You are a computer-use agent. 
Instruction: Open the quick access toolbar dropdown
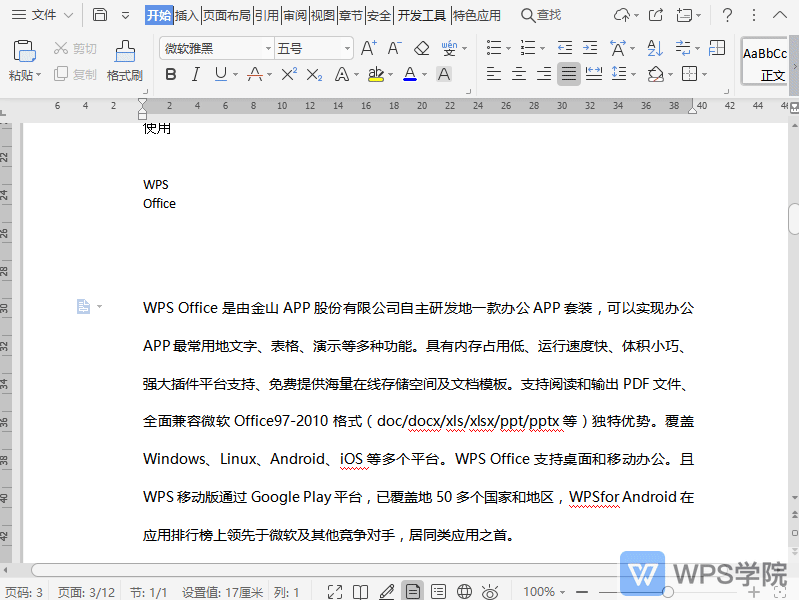[125, 15]
